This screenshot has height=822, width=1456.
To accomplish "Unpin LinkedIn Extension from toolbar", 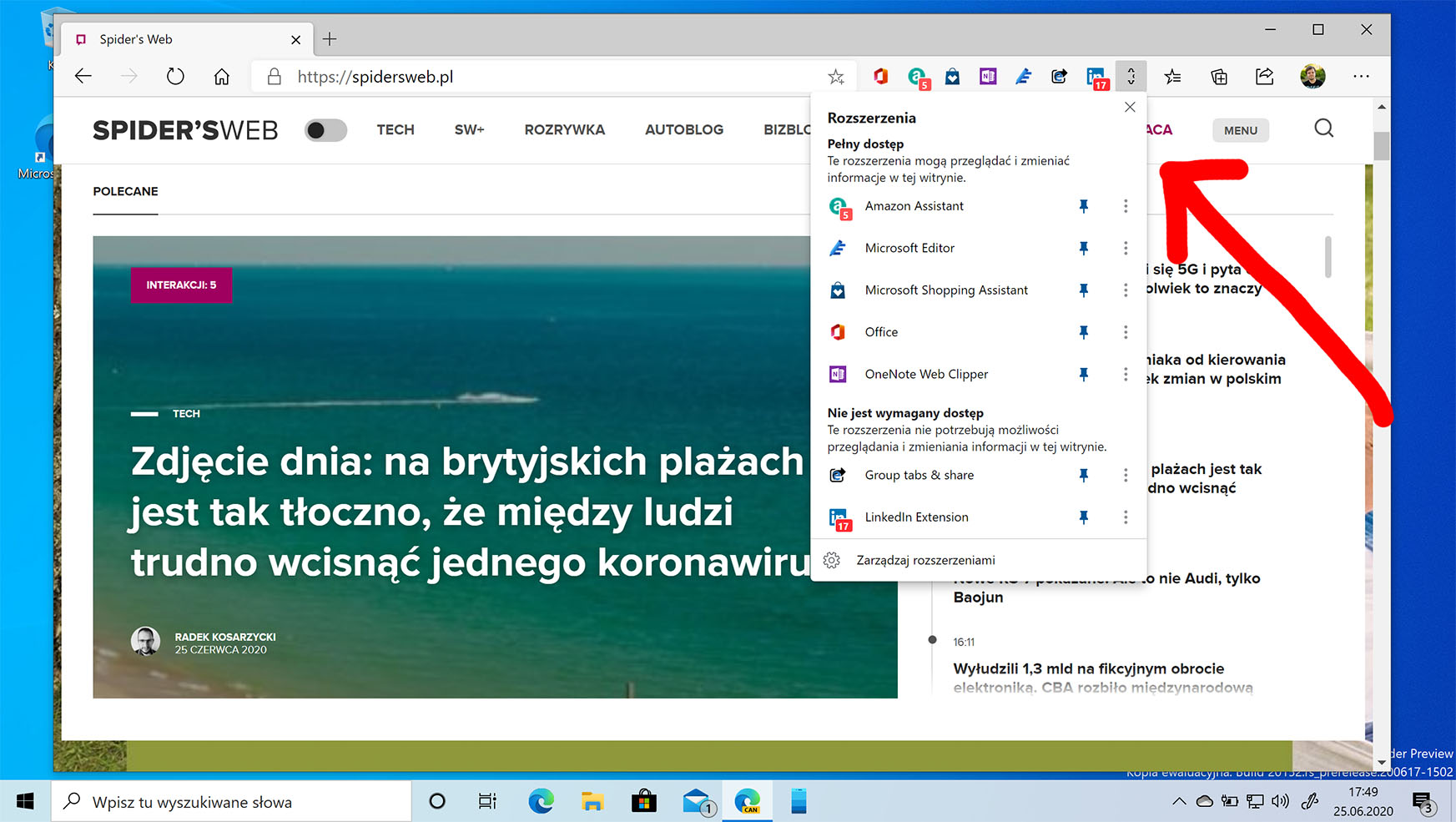I will 1083,517.
